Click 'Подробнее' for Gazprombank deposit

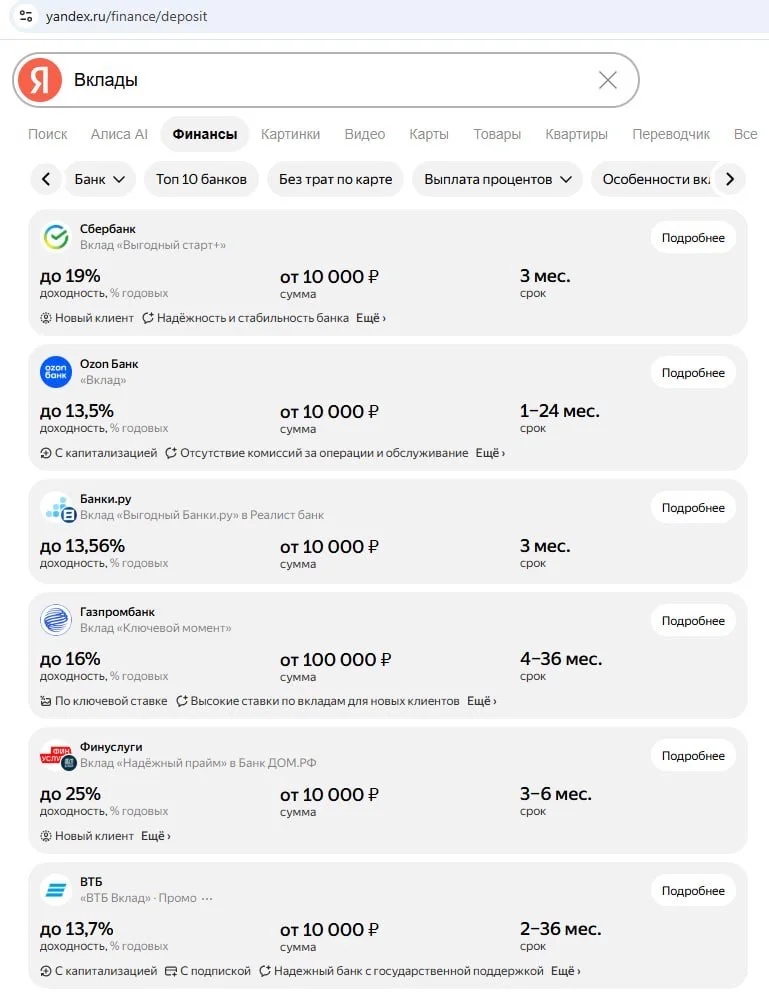[693, 621]
